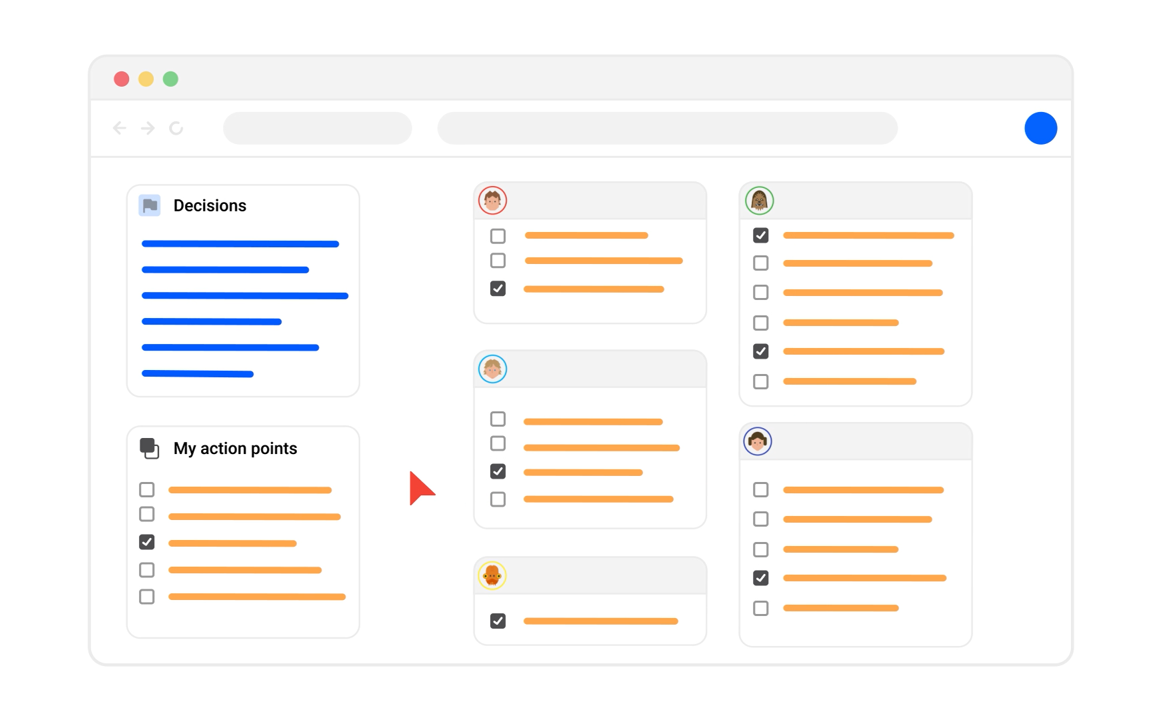Image resolution: width=1157 pixels, height=720 pixels.
Task: Click the My action points icon
Action: (x=149, y=448)
